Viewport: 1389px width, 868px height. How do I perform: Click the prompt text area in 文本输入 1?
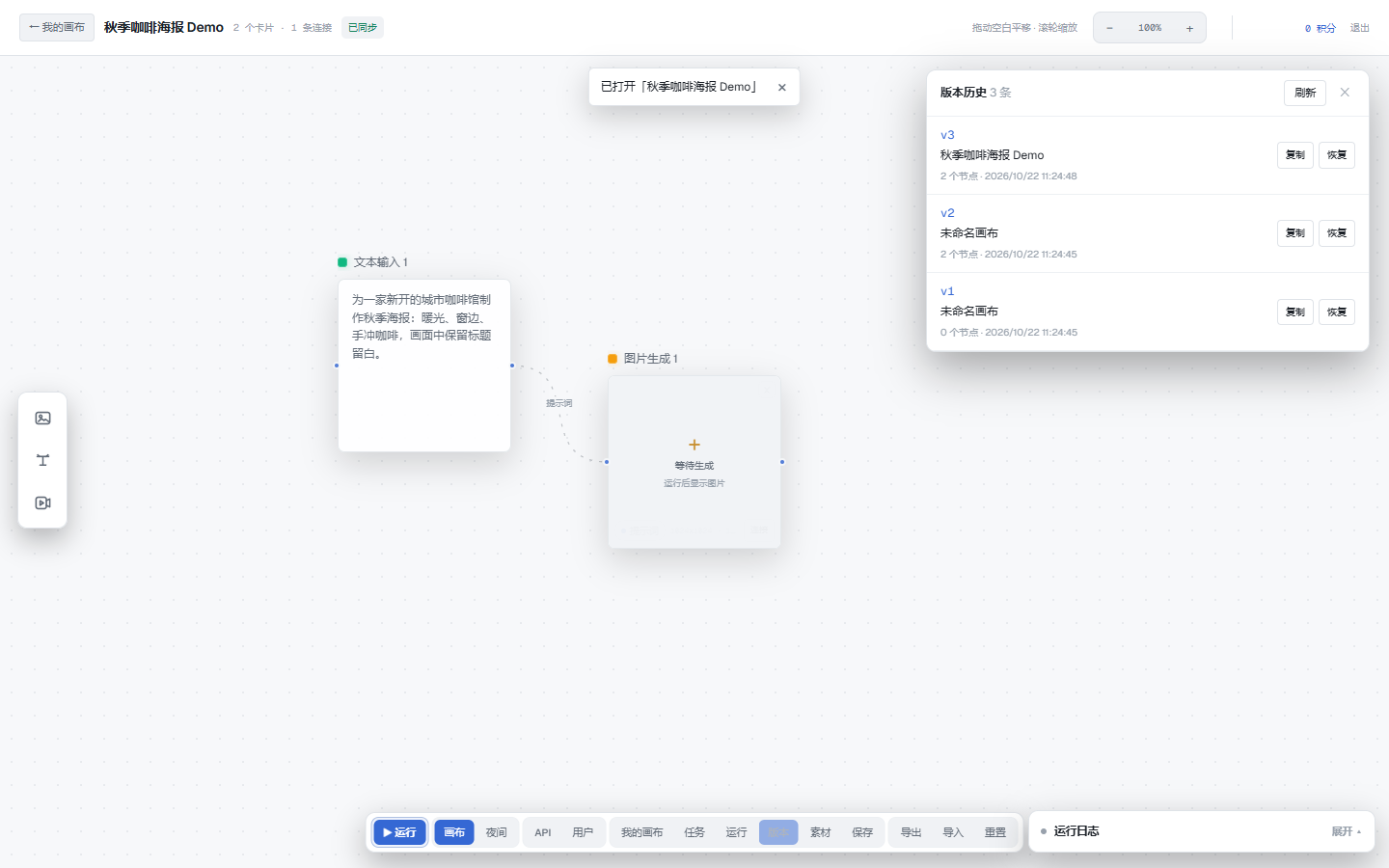tap(424, 366)
